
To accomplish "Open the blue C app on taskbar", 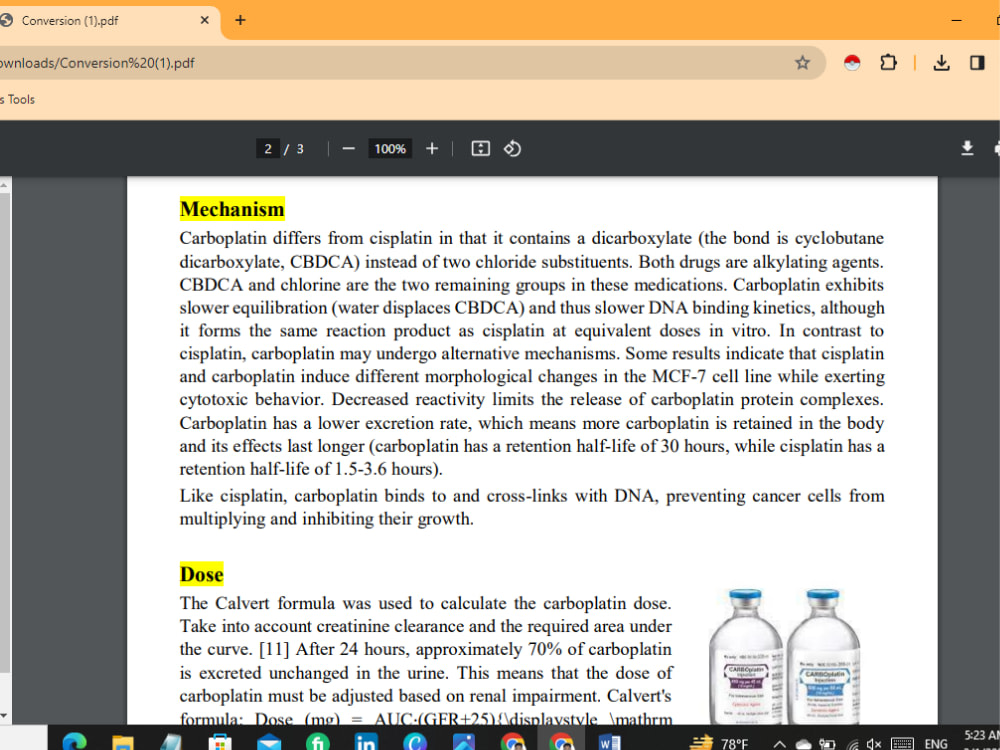I will point(415,742).
